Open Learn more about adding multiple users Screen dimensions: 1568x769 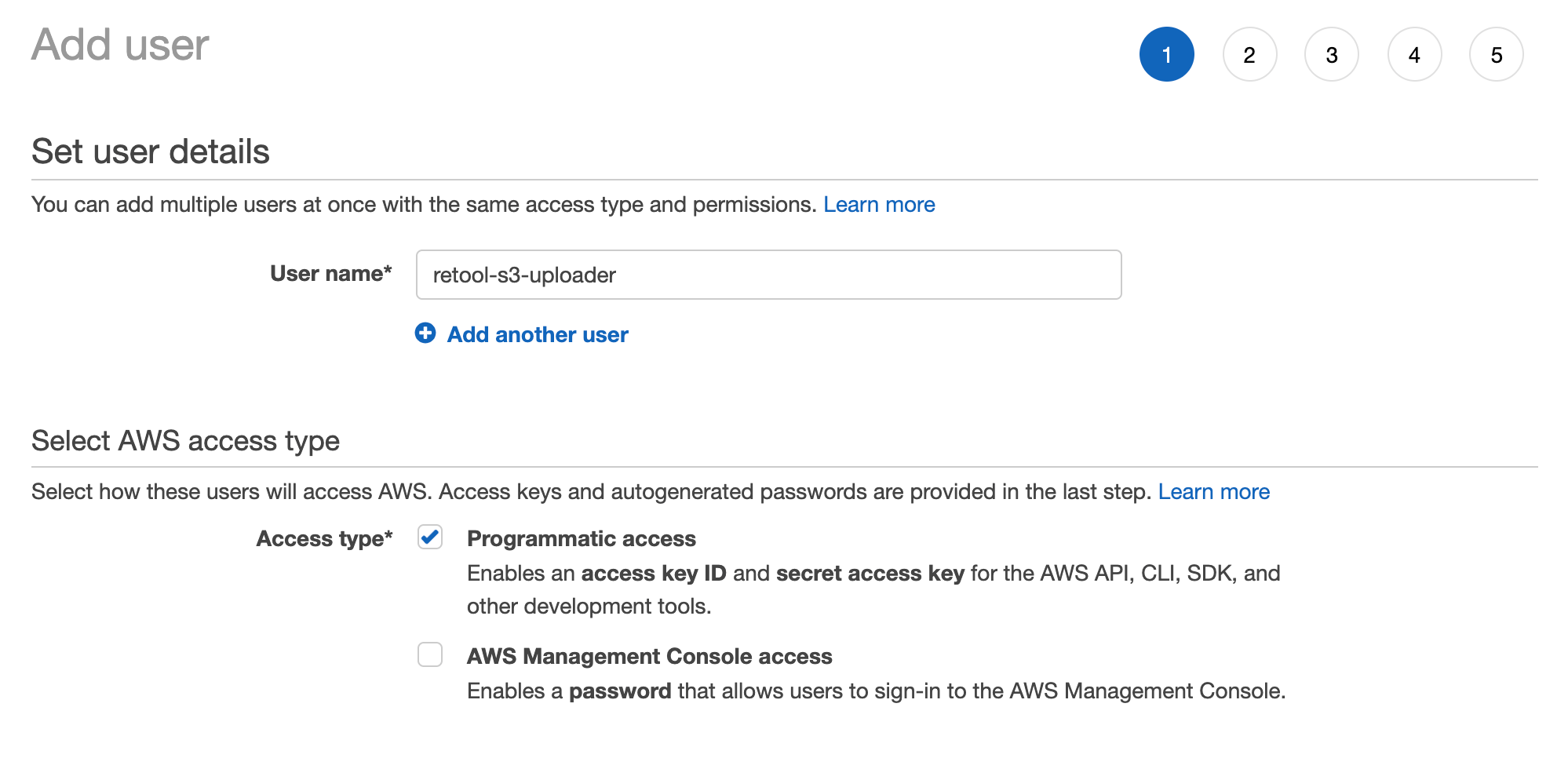click(879, 204)
